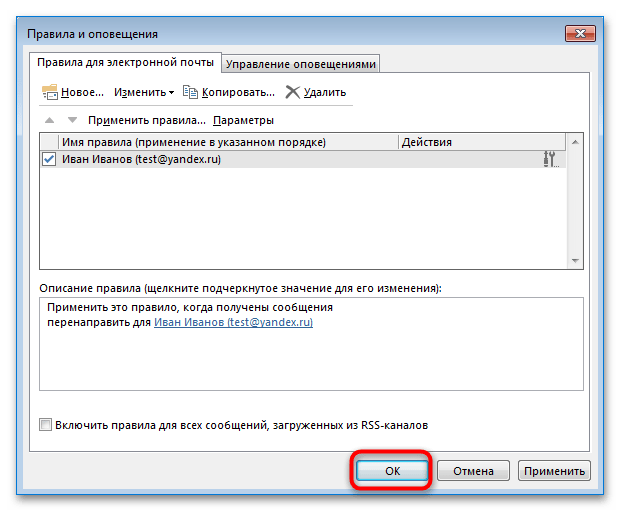Click the Отмена cancel button
Viewport: 620px width, 511px height.
[473, 471]
